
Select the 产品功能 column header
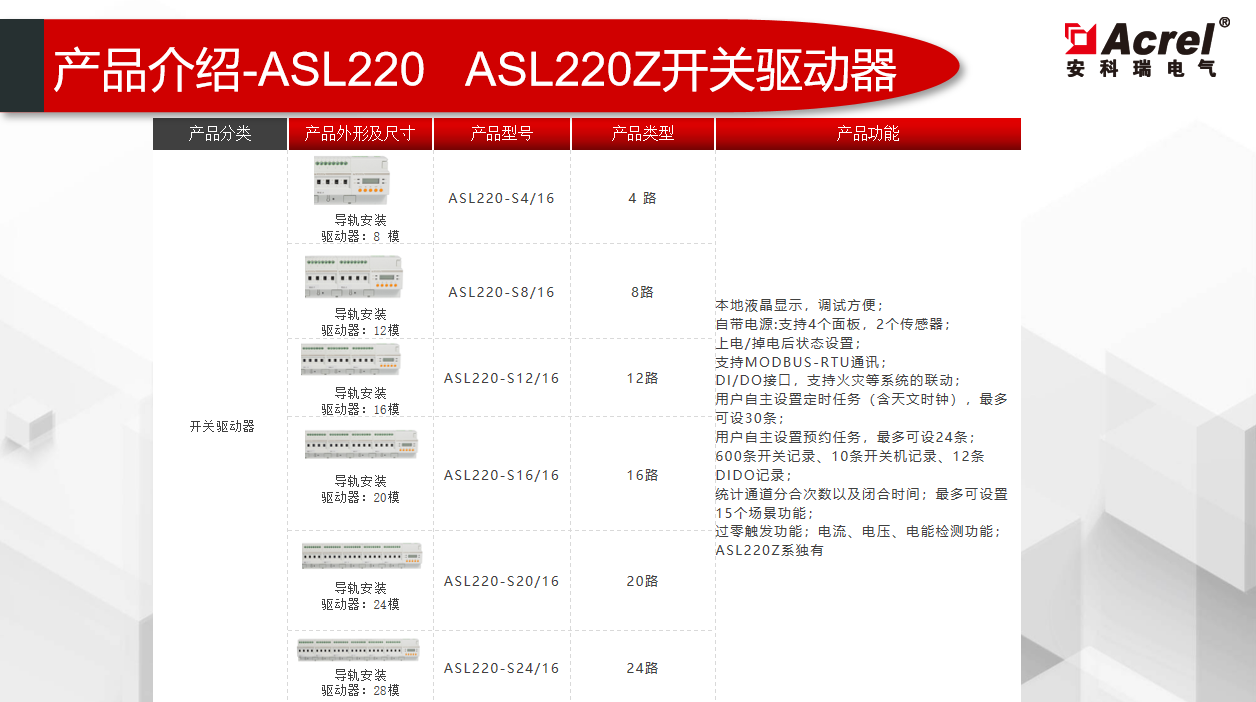(x=868, y=134)
